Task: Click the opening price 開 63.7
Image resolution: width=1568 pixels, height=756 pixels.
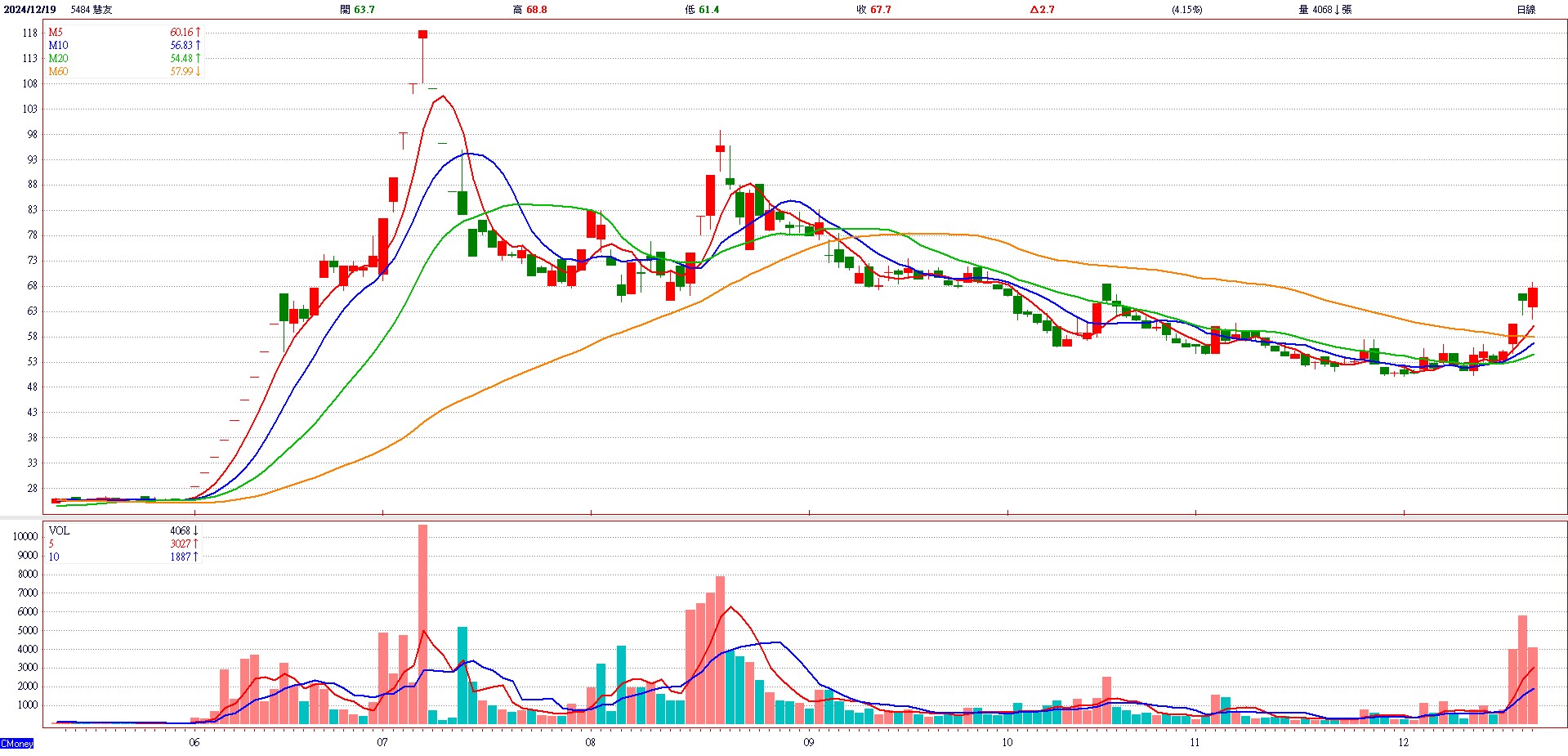Action: pyautogui.click(x=357, y=10)
